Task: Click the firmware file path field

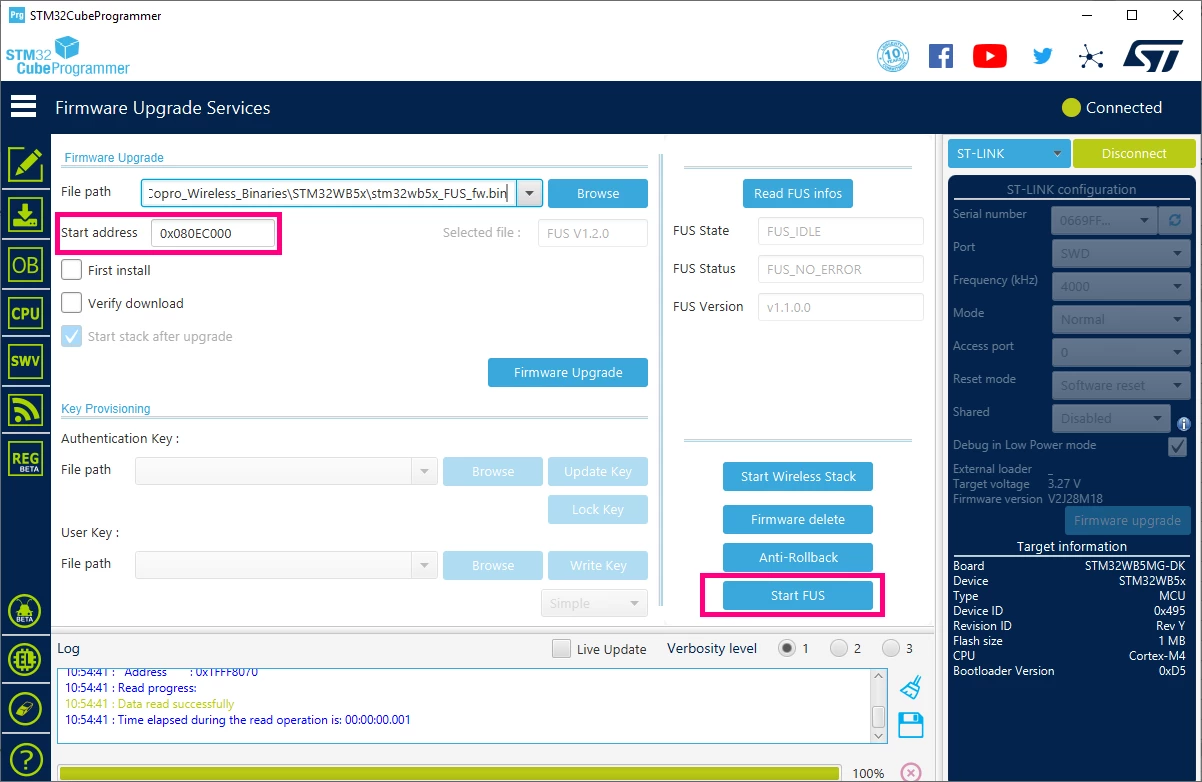Action: click(329, 193)
